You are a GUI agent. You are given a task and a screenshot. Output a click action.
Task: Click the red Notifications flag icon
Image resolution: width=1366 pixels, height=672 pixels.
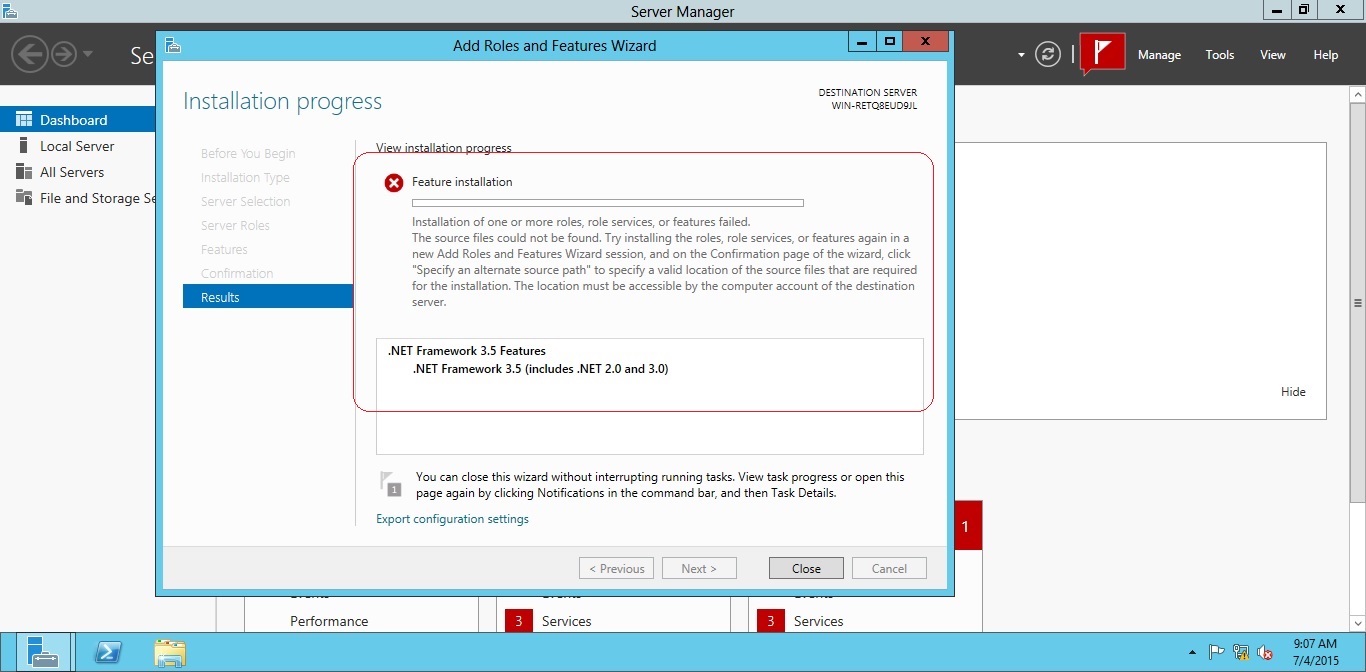(x=1101, y=54)
